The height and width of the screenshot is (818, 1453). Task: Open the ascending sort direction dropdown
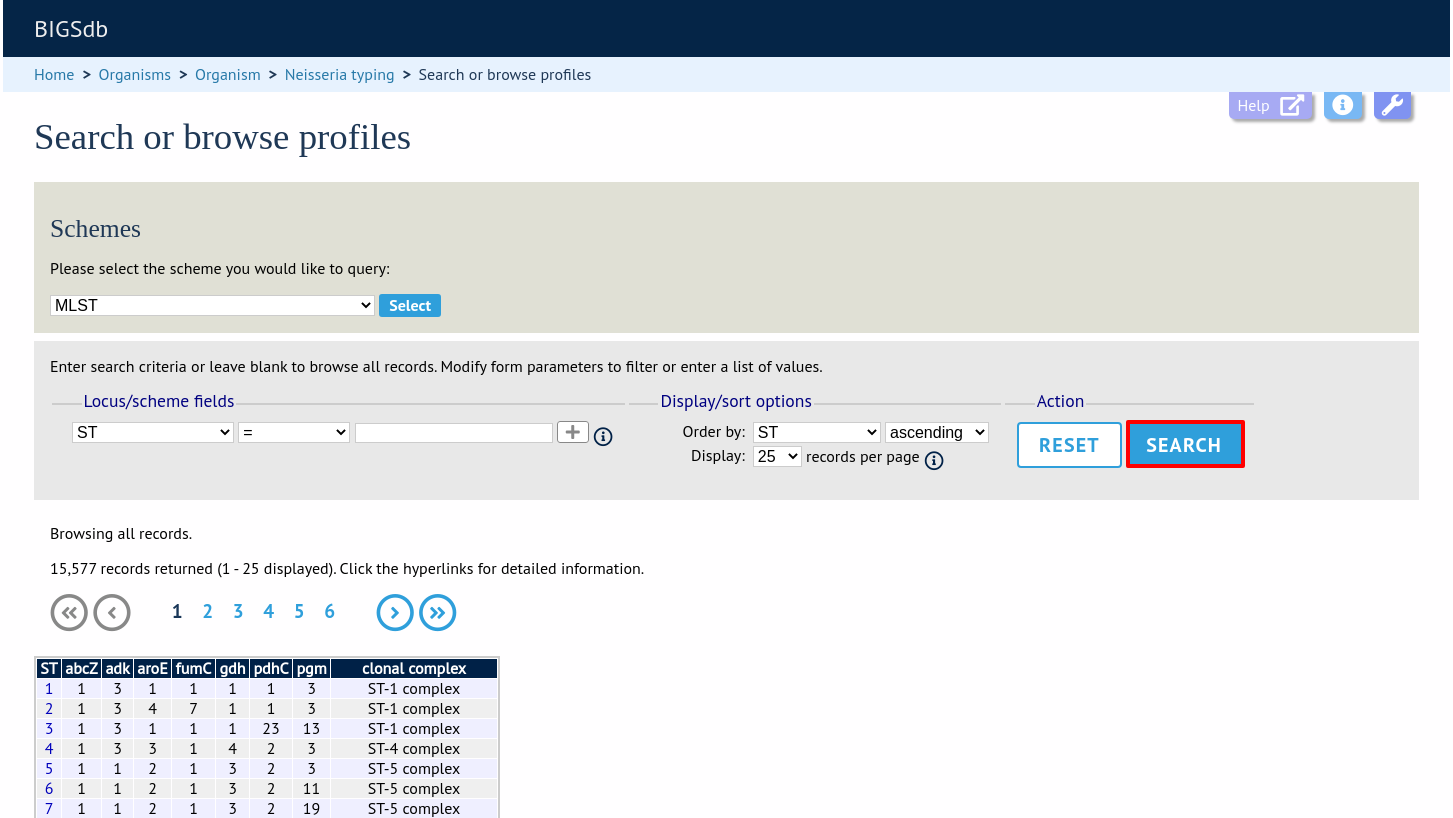click(937, 432)
